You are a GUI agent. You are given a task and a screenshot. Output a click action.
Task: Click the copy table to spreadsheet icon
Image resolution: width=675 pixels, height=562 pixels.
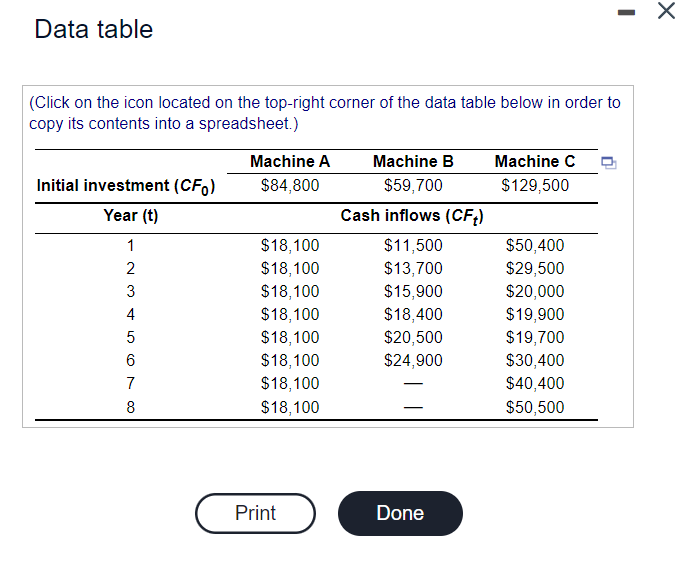(607, 163)
